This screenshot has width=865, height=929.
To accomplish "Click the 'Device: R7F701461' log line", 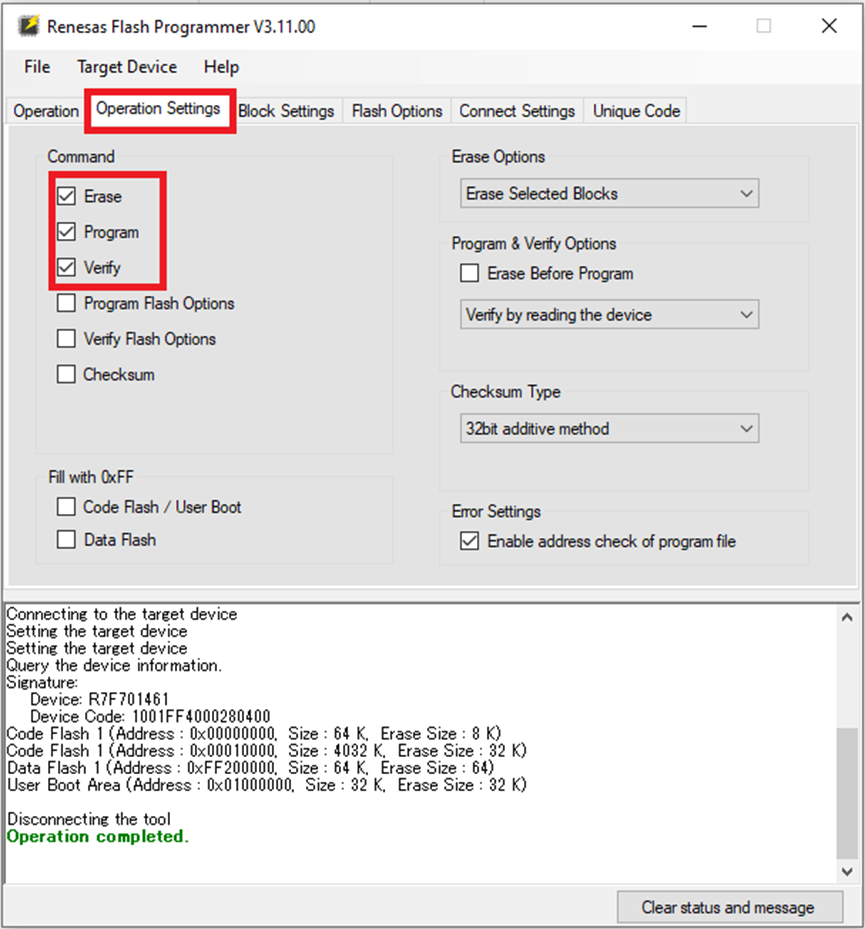I will pyautogui.click(x=100, y=699).
